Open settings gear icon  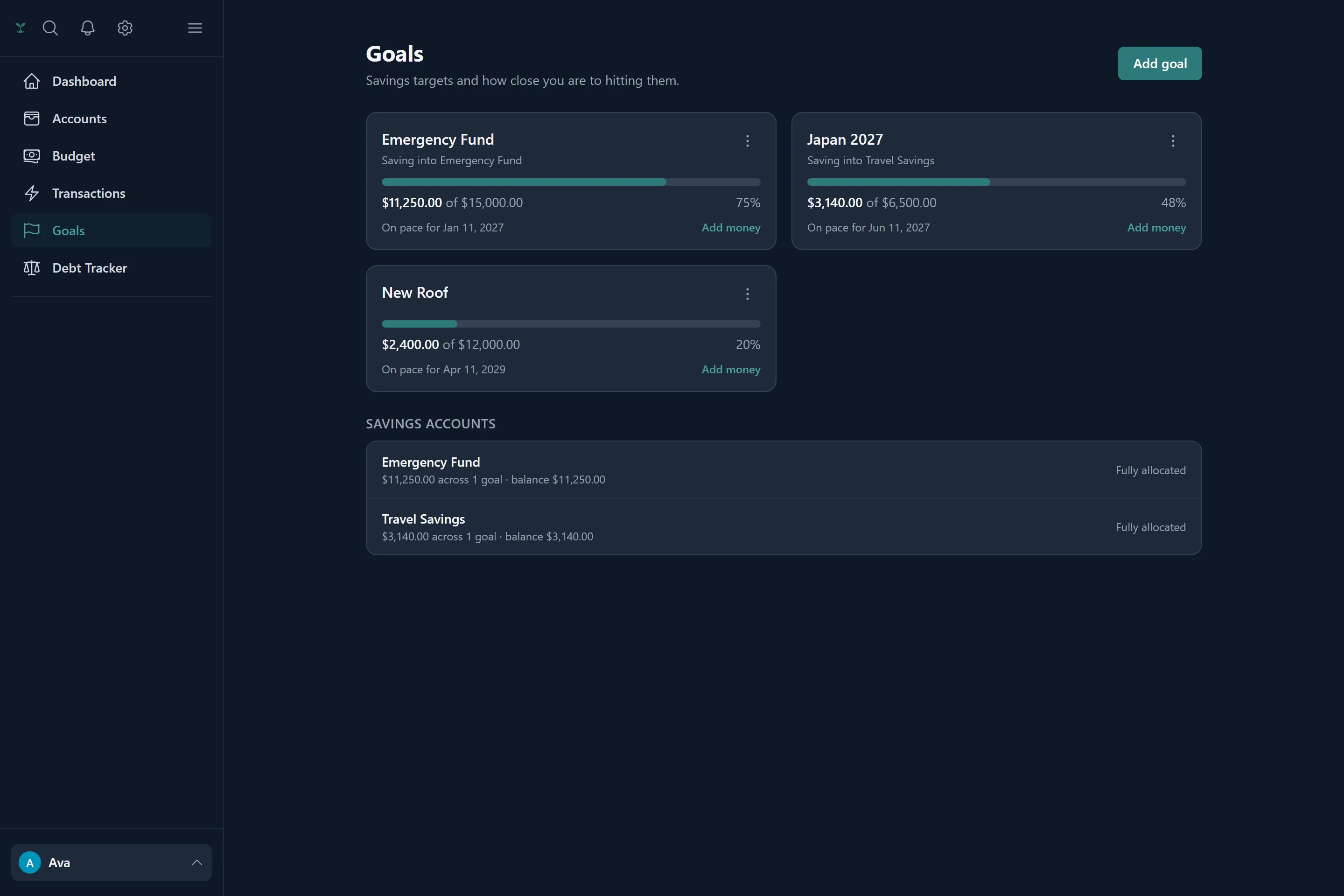coord(125,28)
